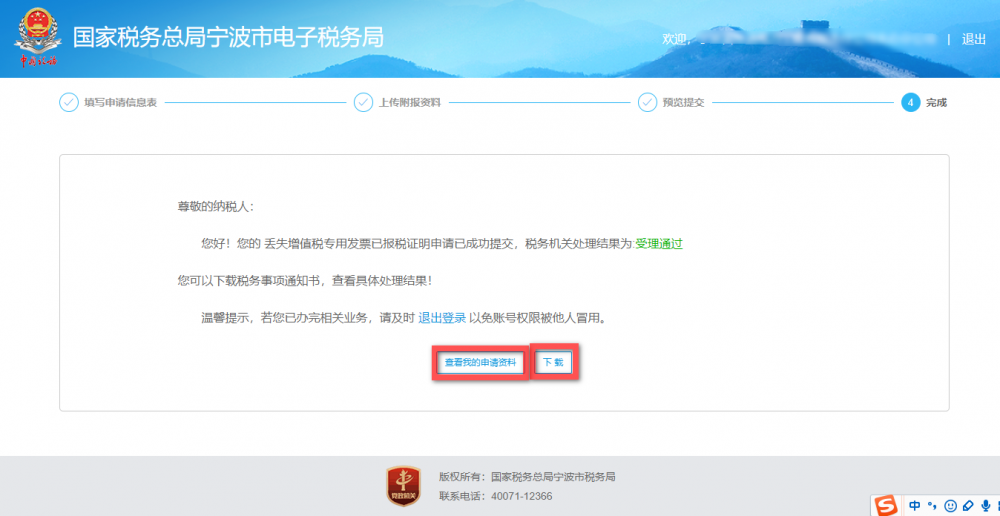
Task: Click the step 4 number circle
Action: click(x=910, y=102)
